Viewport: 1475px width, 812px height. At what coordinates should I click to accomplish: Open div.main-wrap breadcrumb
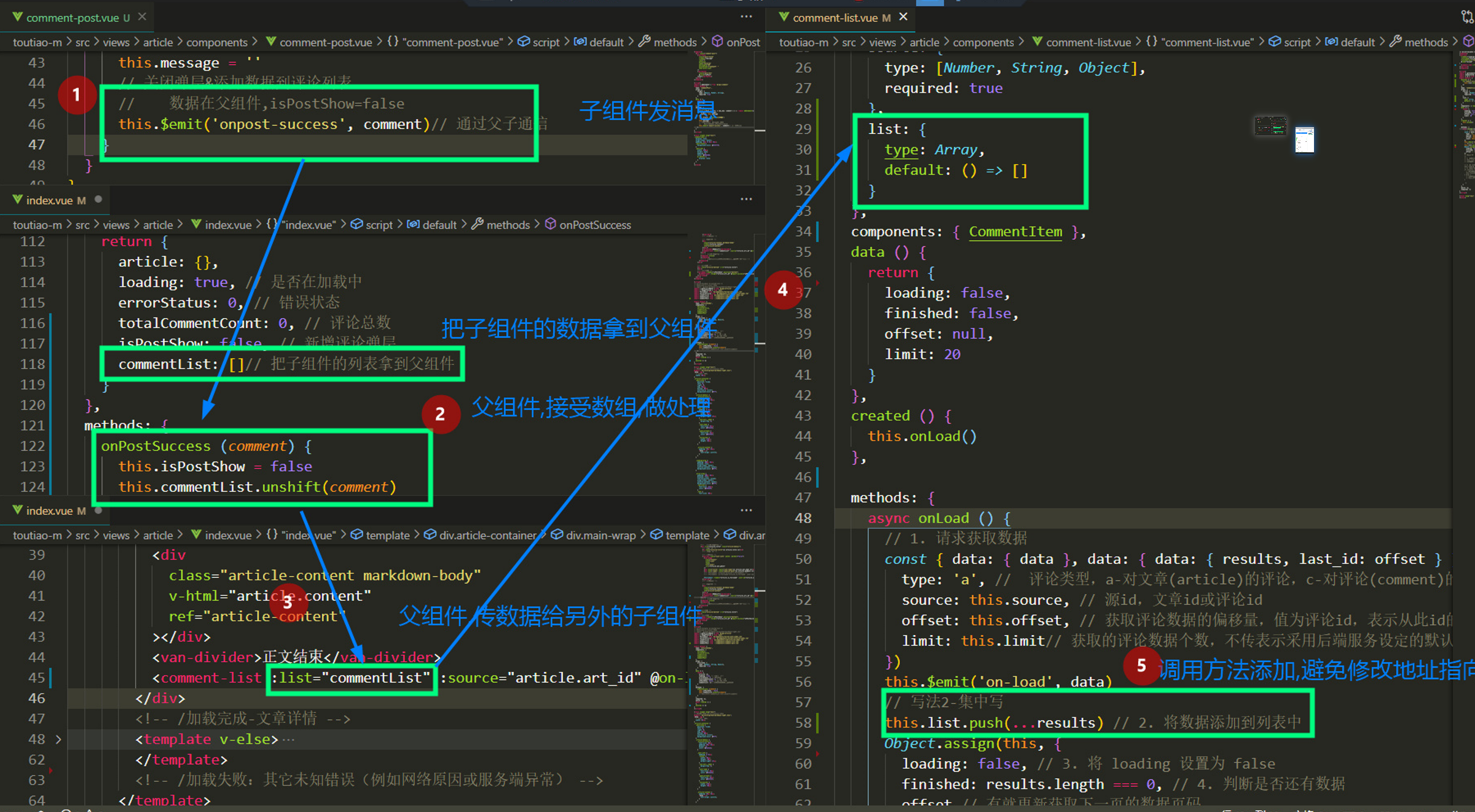[594, 535]
